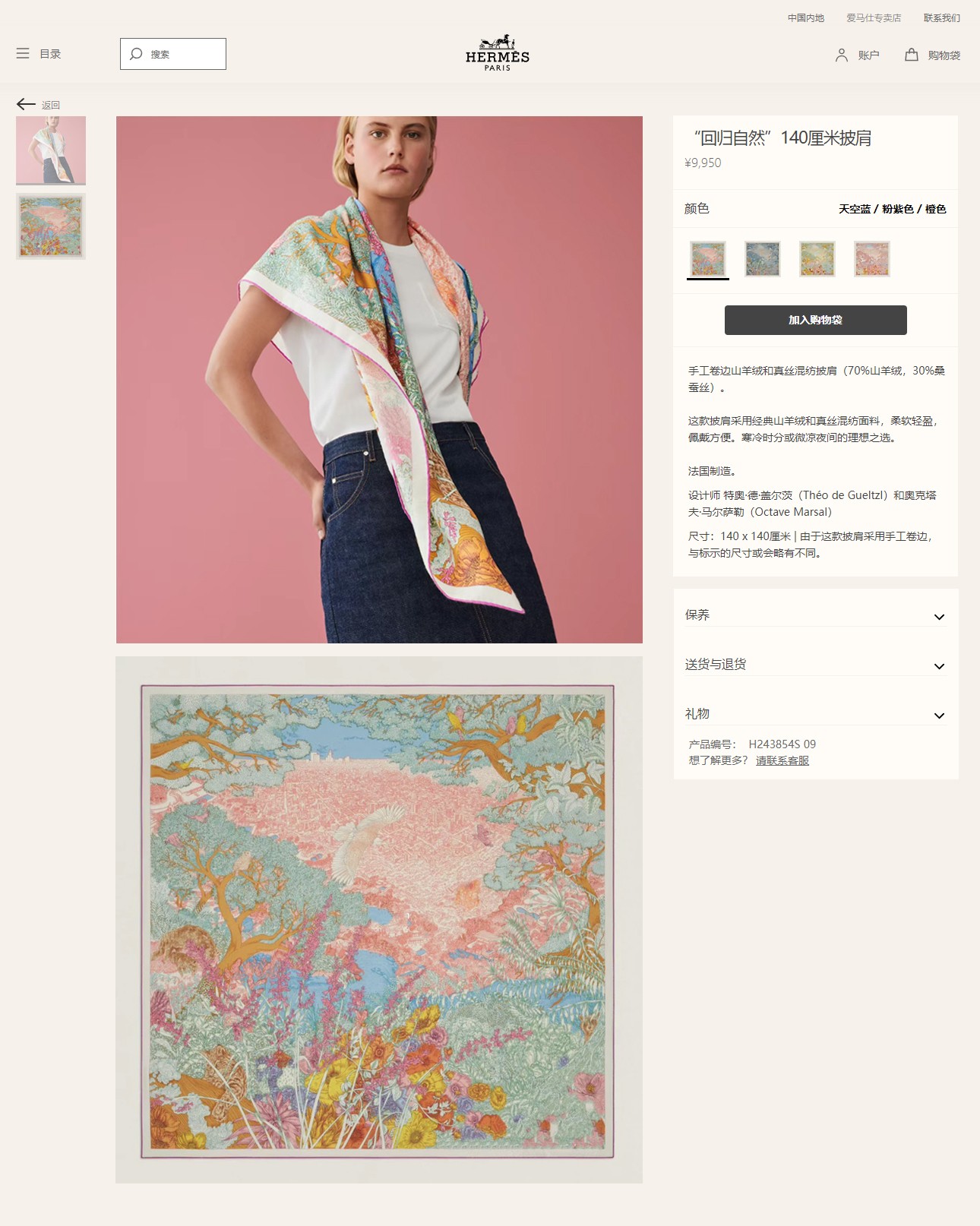Click the 返回 back arrow icon
The width and height of the screenshot is (980, 1226).
point(26,105)
